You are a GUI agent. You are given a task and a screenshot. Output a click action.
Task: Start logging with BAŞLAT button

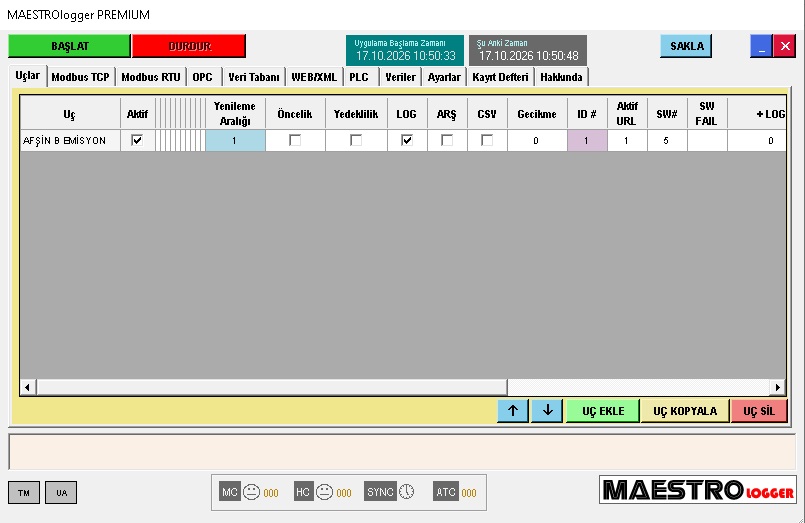pyautogui.click(x=69, y=46)
